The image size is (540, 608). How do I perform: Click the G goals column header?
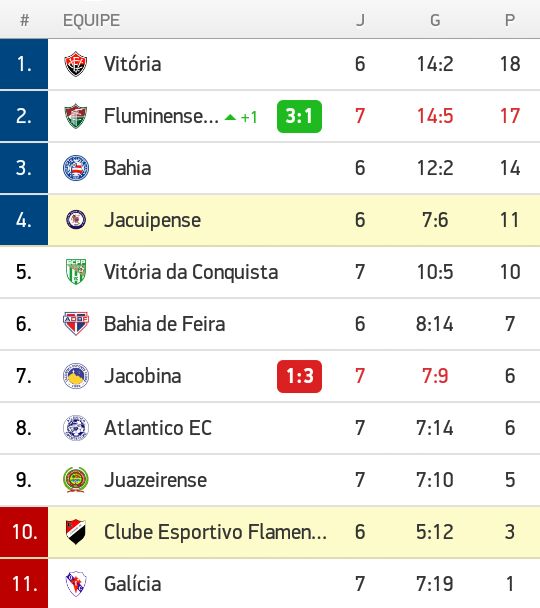(x=435, y=20)
